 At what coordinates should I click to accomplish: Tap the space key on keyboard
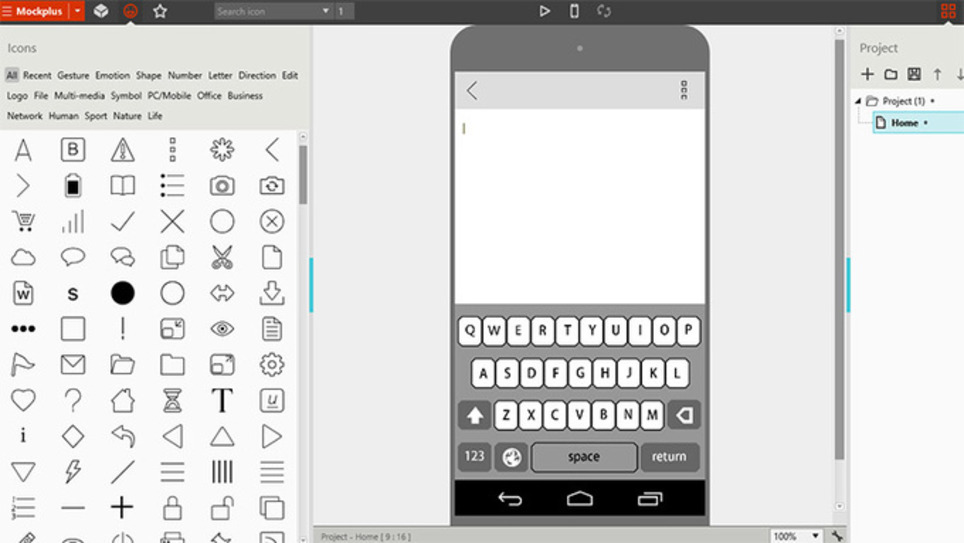point(584,457)
